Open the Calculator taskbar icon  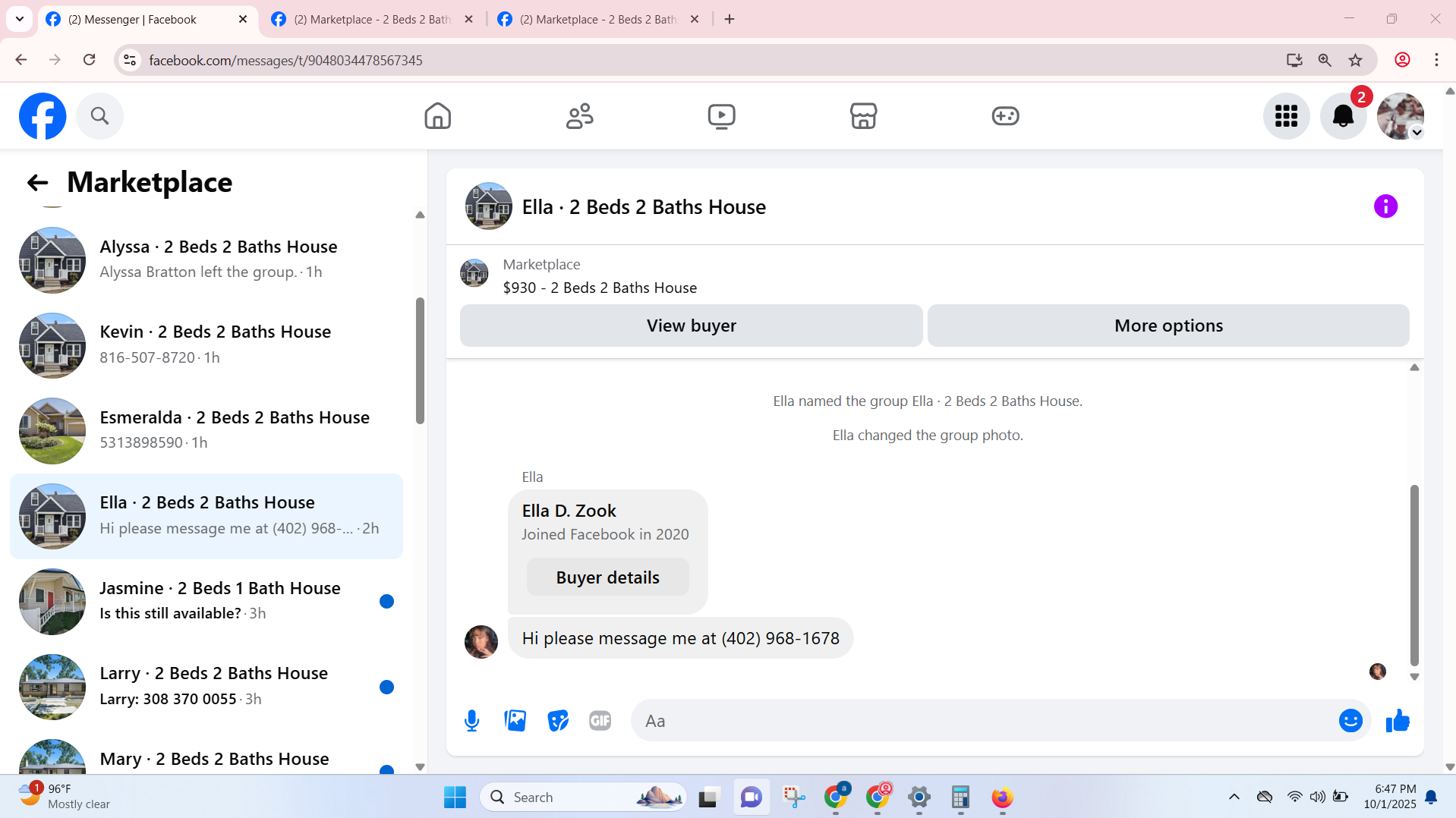[x=960, y=797]
